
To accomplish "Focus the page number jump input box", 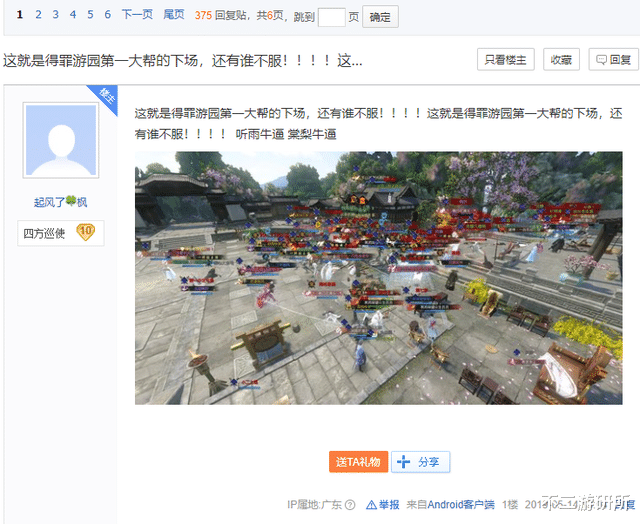I will coord(331,17).
